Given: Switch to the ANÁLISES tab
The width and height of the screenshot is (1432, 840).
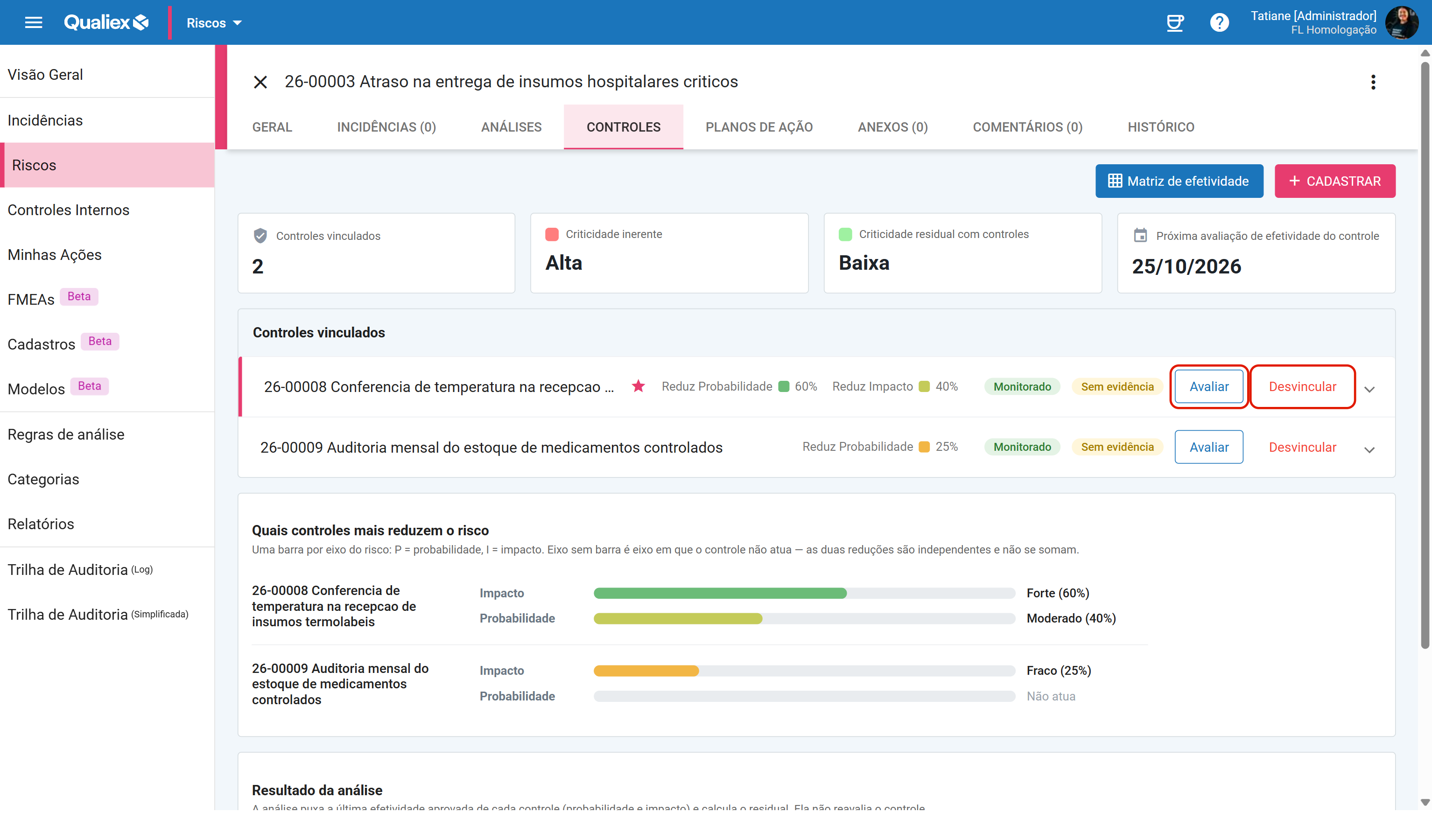Looking at the screenshot, I should tap(512, 127).
